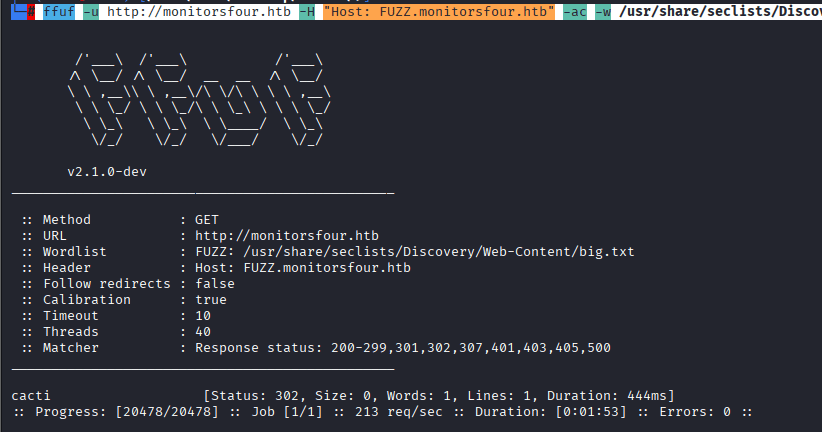Click the -w wordlist flag

click(x=603, y=10)
